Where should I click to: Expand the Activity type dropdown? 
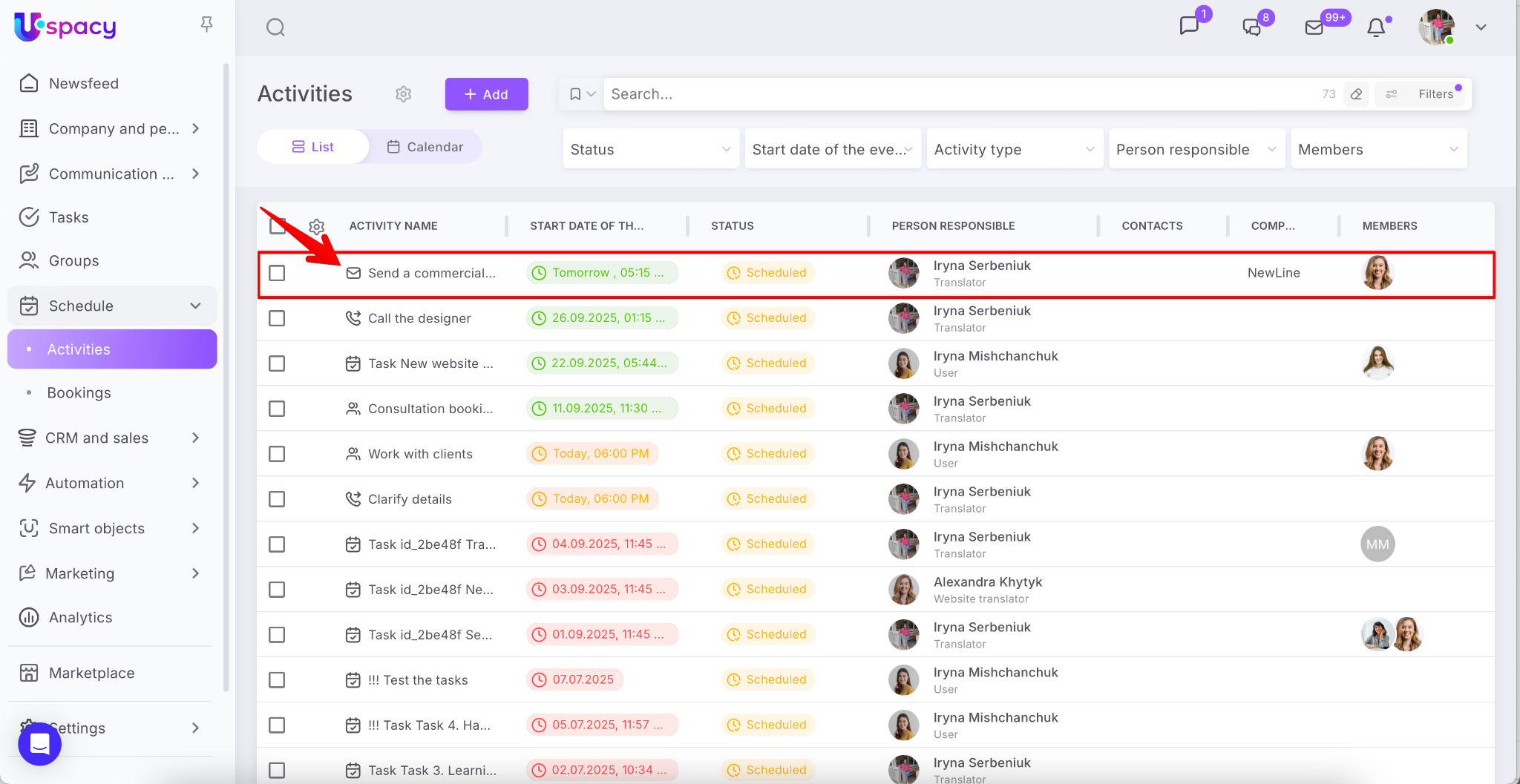pos(1014,149)
